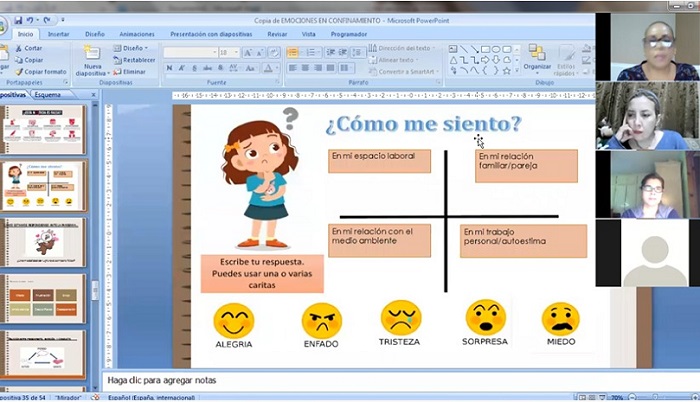Select the ALEGRIA happy emoji on slide
The image size is (700, 402).
pyautogui.click(x=233, y=320)
